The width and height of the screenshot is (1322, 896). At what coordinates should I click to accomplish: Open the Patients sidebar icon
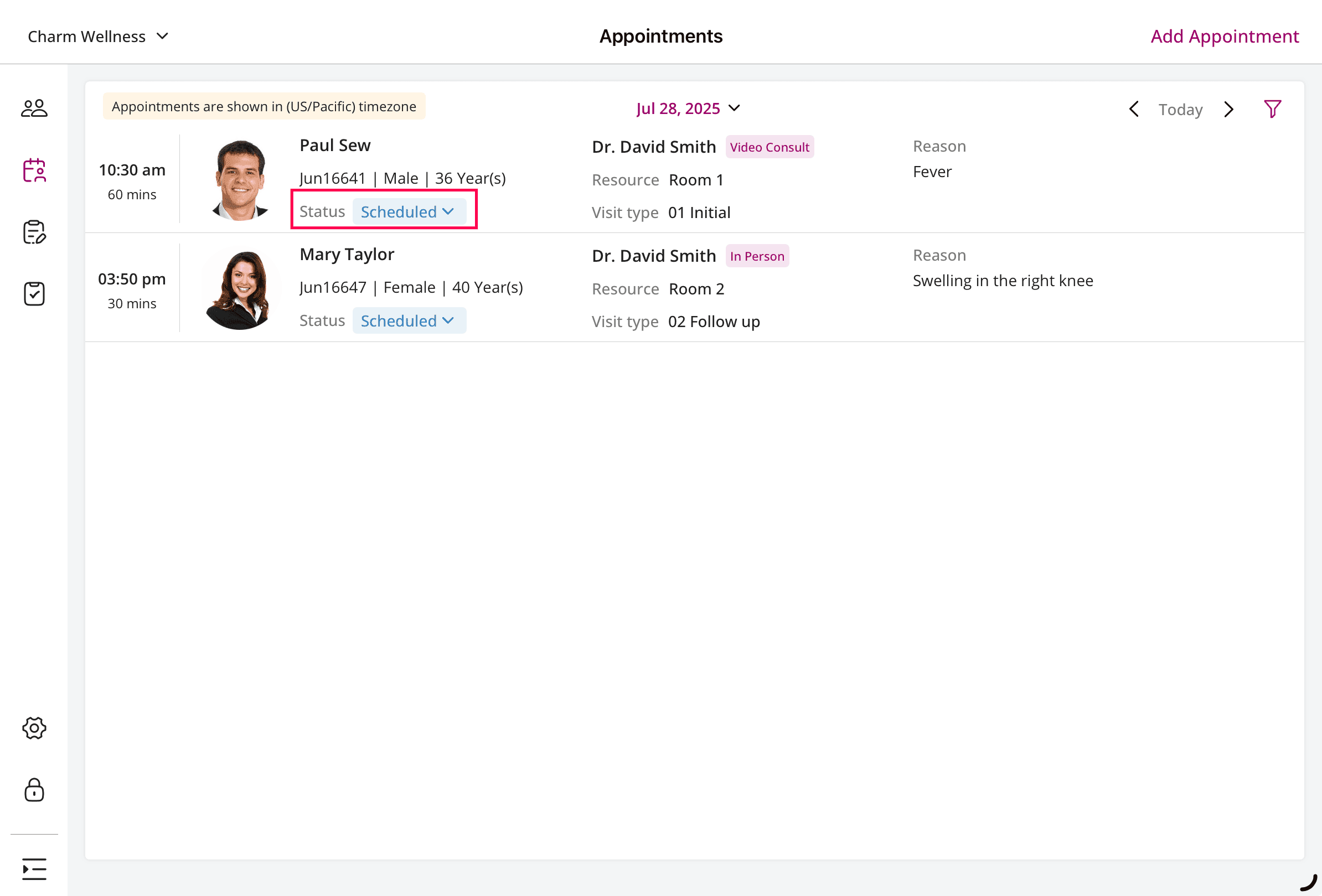coord(34,107)
